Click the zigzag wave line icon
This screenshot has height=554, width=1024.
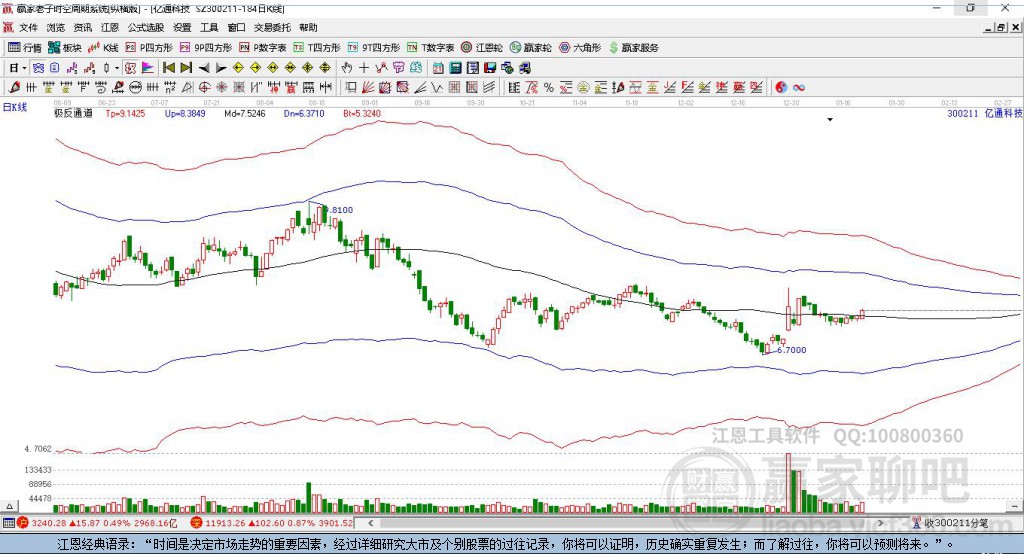click(437, 88)
